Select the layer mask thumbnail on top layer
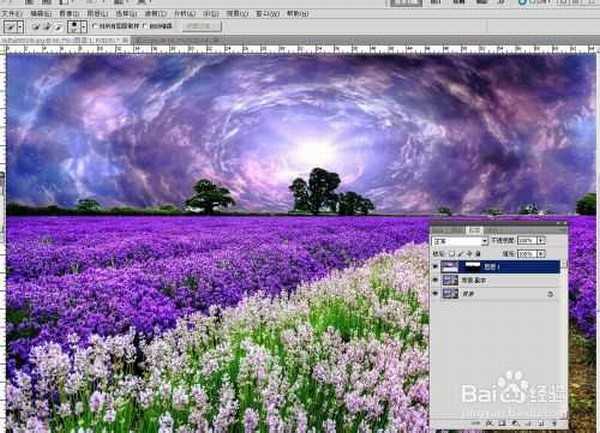Screen dimensions: 600x433 pos(475,267)
